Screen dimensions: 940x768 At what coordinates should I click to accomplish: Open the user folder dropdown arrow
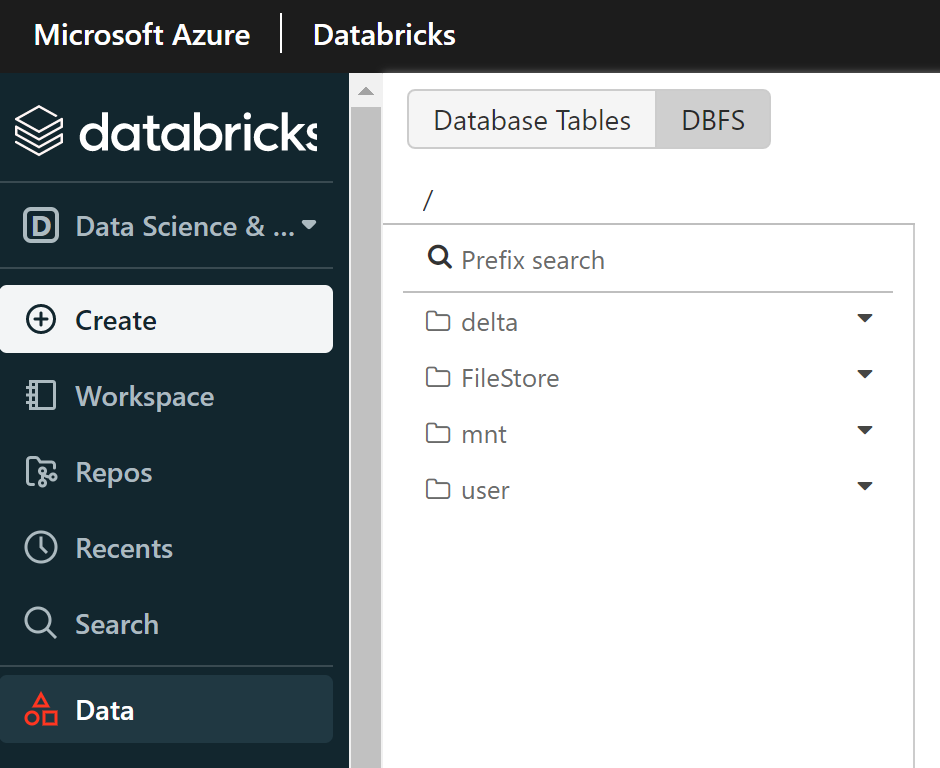[x=865, y=487]
